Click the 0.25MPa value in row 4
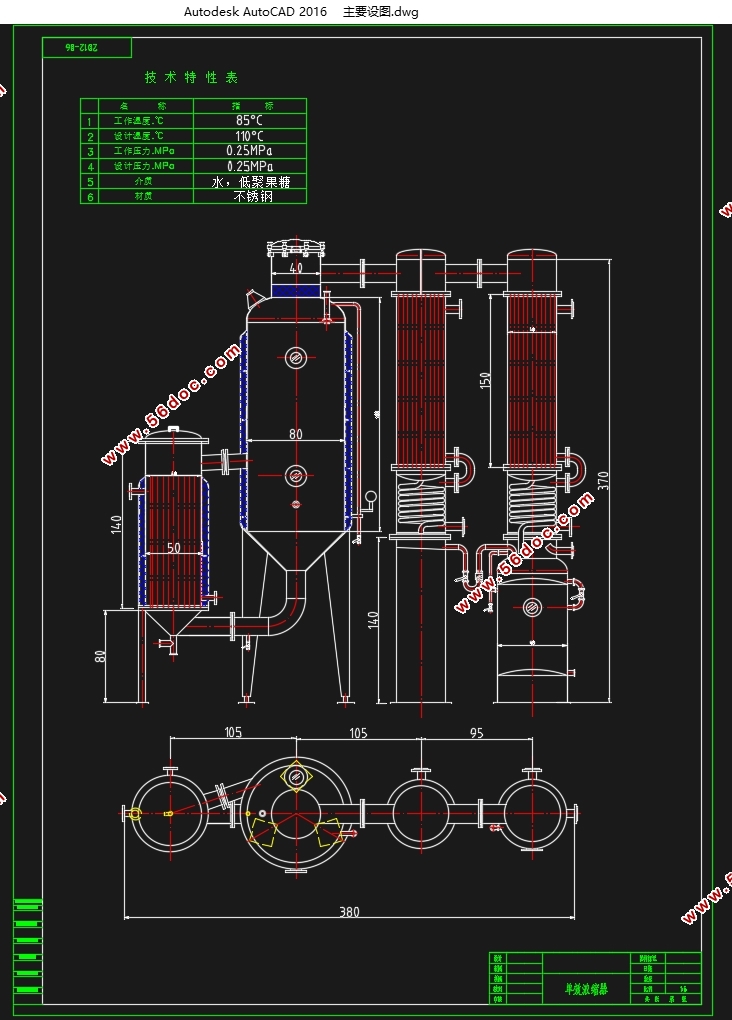Image resolution: width=732 pixels, height=1020 pixels. 249,167
